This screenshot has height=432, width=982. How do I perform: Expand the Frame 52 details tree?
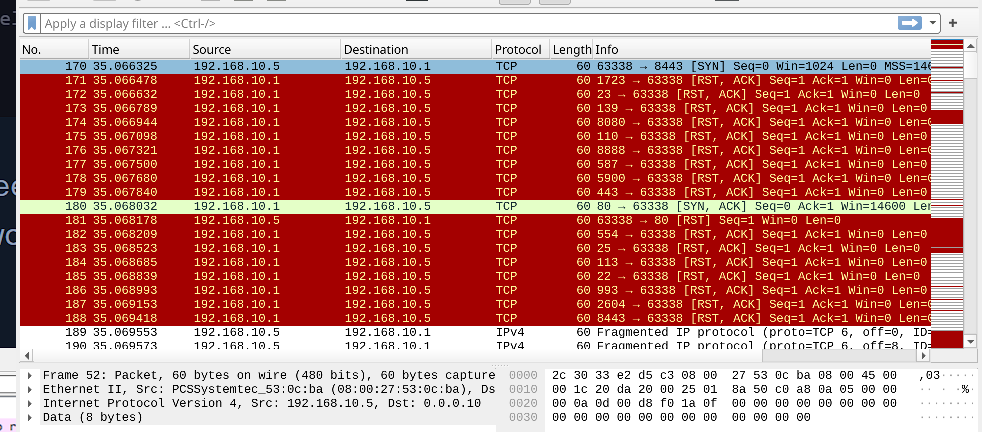tap(29, 375)
